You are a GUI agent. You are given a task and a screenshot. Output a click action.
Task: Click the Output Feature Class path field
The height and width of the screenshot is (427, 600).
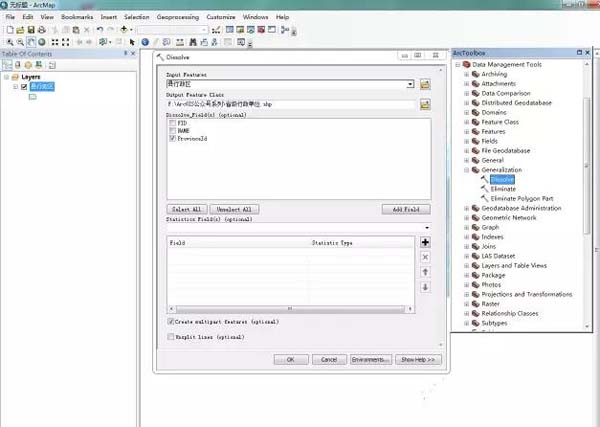[x=291, y=104]
